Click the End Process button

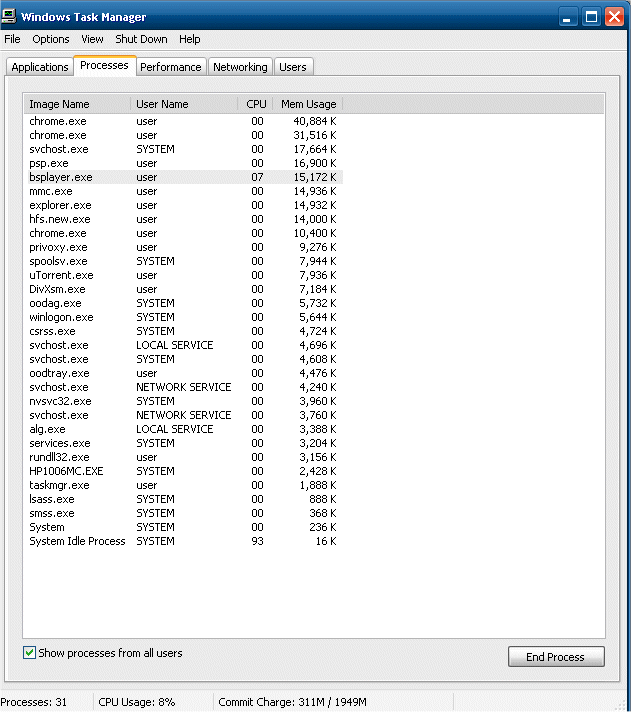click(556, 657)
